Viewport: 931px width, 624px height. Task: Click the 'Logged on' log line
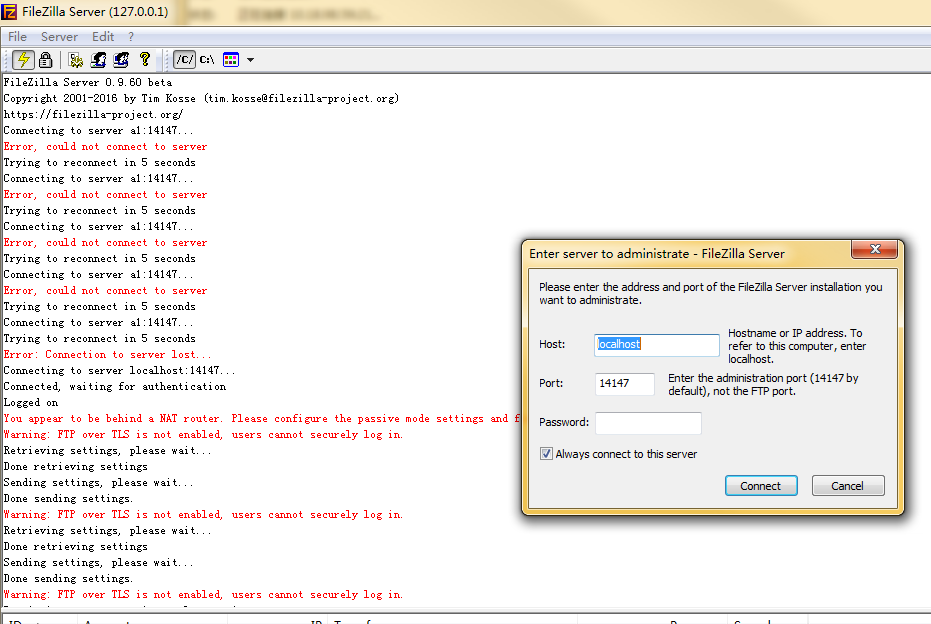[31, 403]
